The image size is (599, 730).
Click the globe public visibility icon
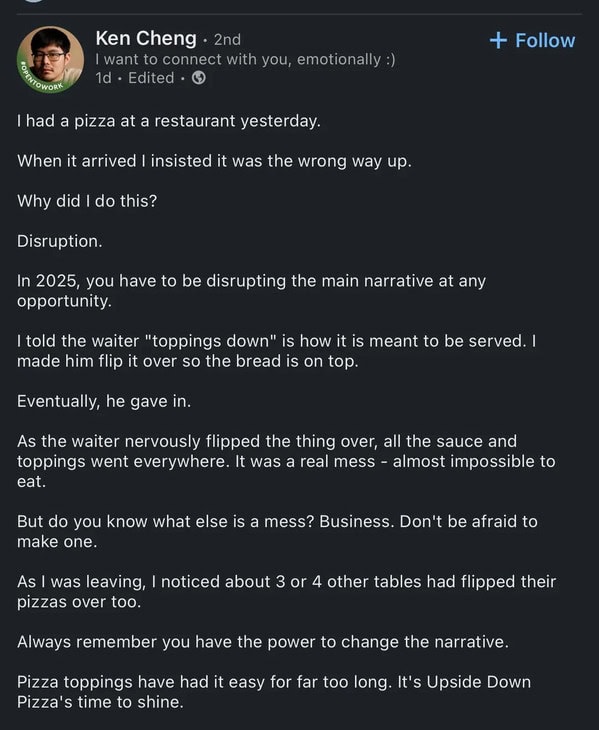199,78
